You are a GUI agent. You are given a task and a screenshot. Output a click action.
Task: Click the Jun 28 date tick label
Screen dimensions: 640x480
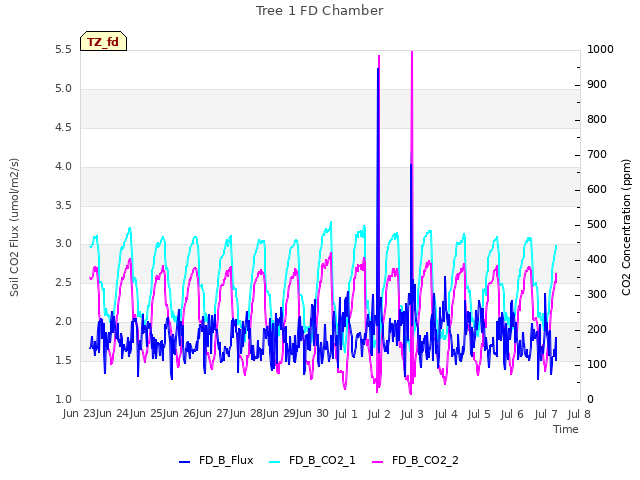247,414
